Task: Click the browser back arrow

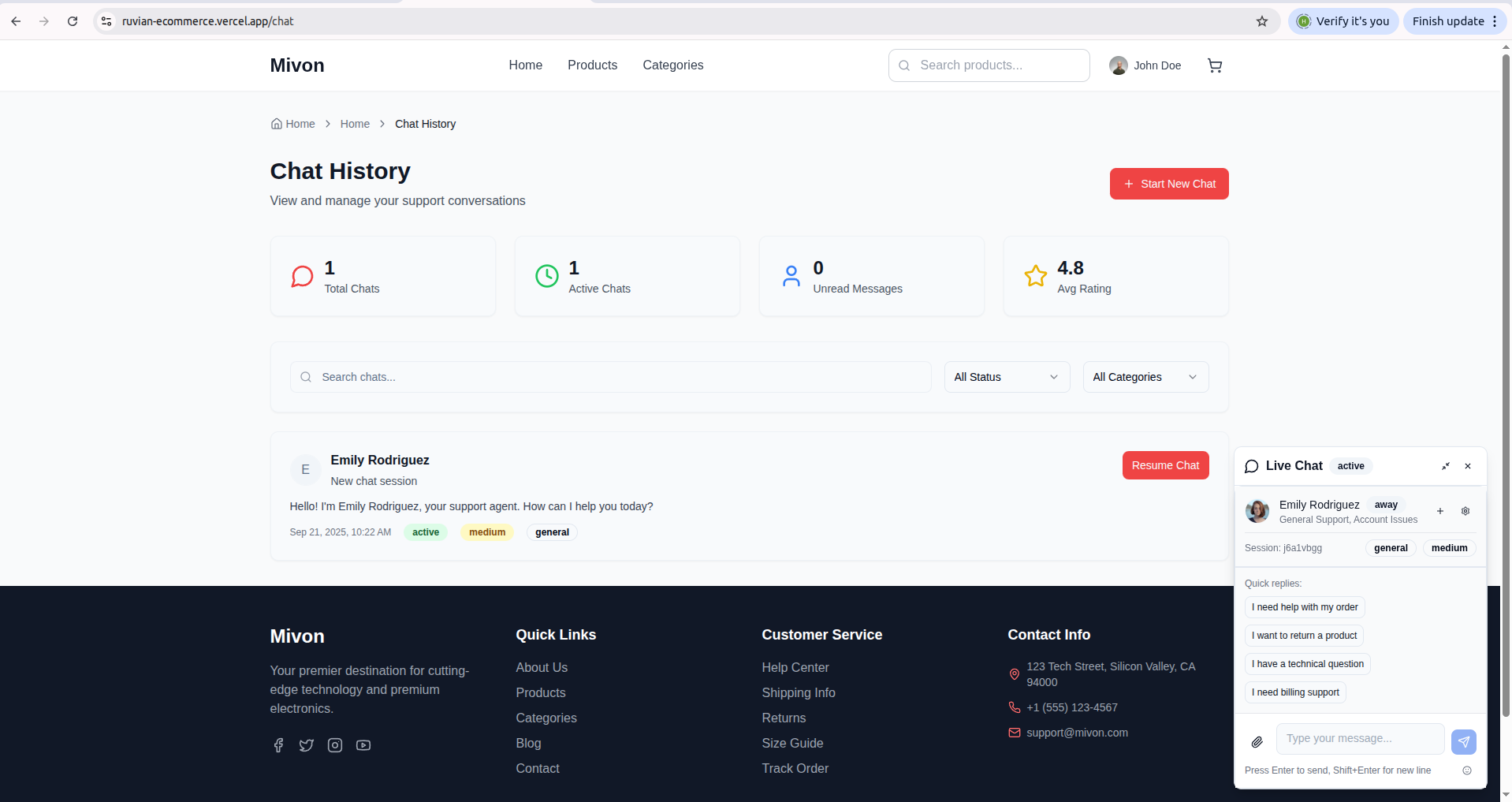Action: click(16, 21)
